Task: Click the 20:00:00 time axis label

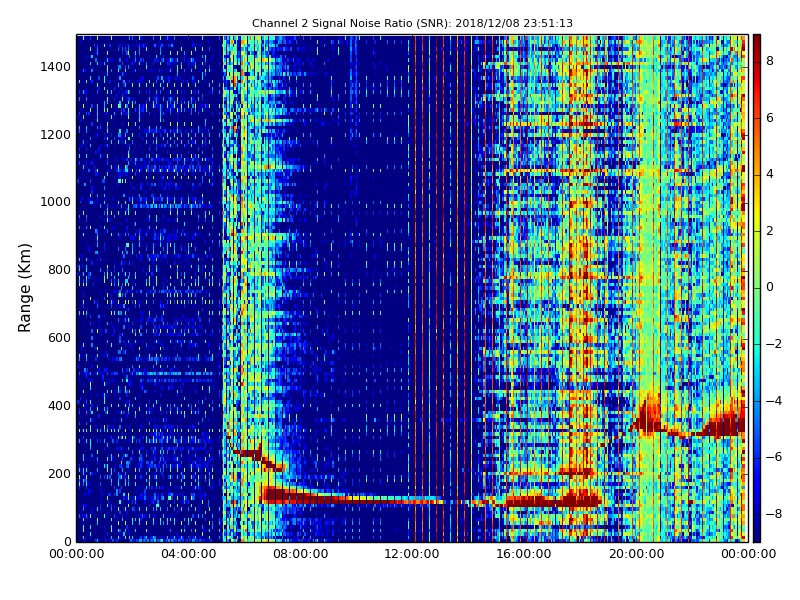Action: click(x=636, y=554)
